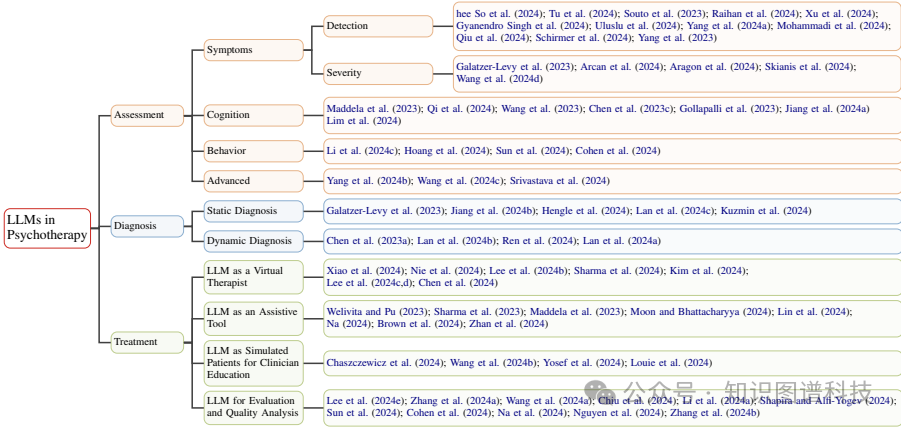
Task: Open citation Aragon et al. (2024)
Action: click(x=714, y=67)
